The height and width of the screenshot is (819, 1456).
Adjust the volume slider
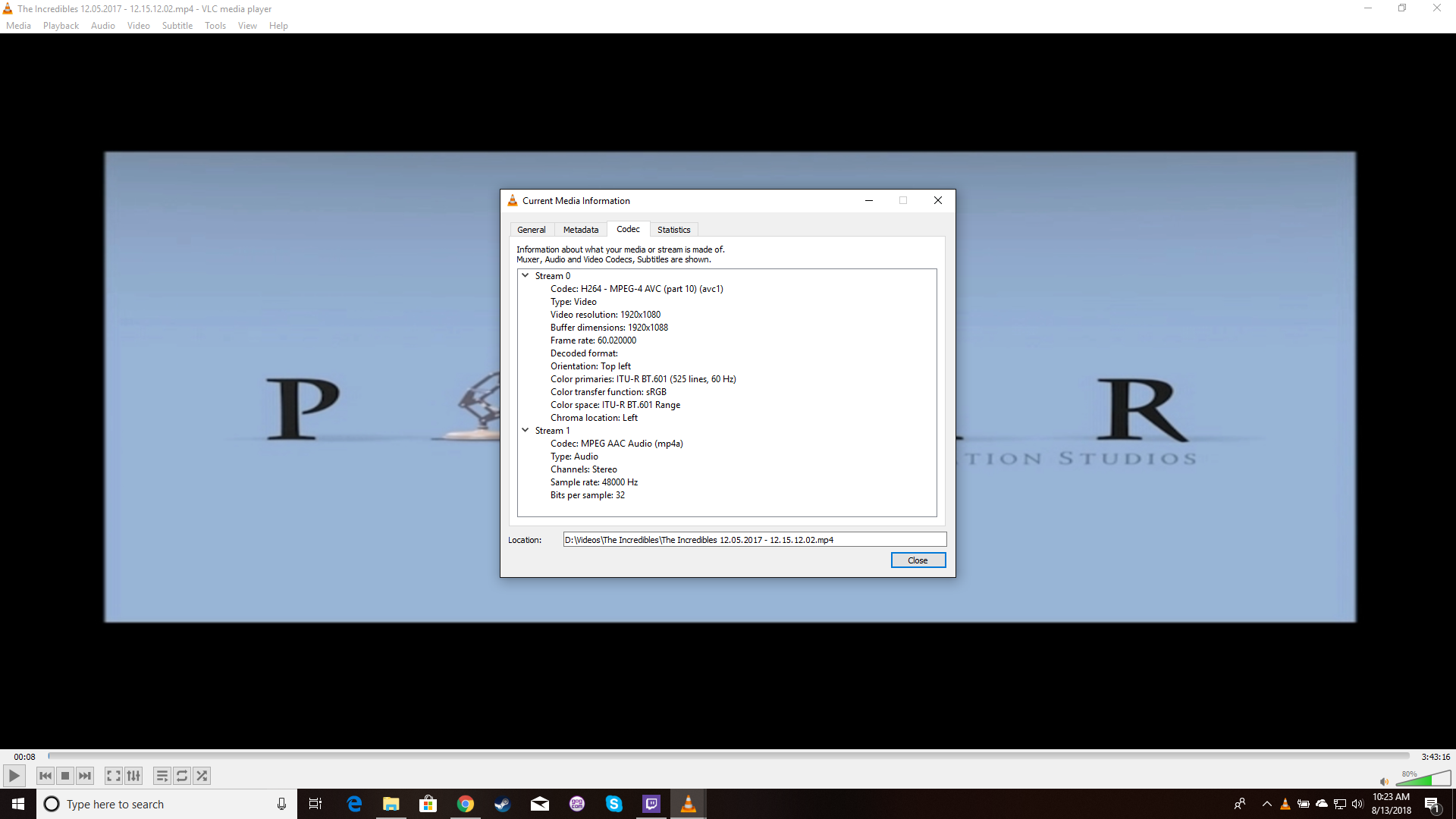pyautogui.click(x=1423, y=780)
